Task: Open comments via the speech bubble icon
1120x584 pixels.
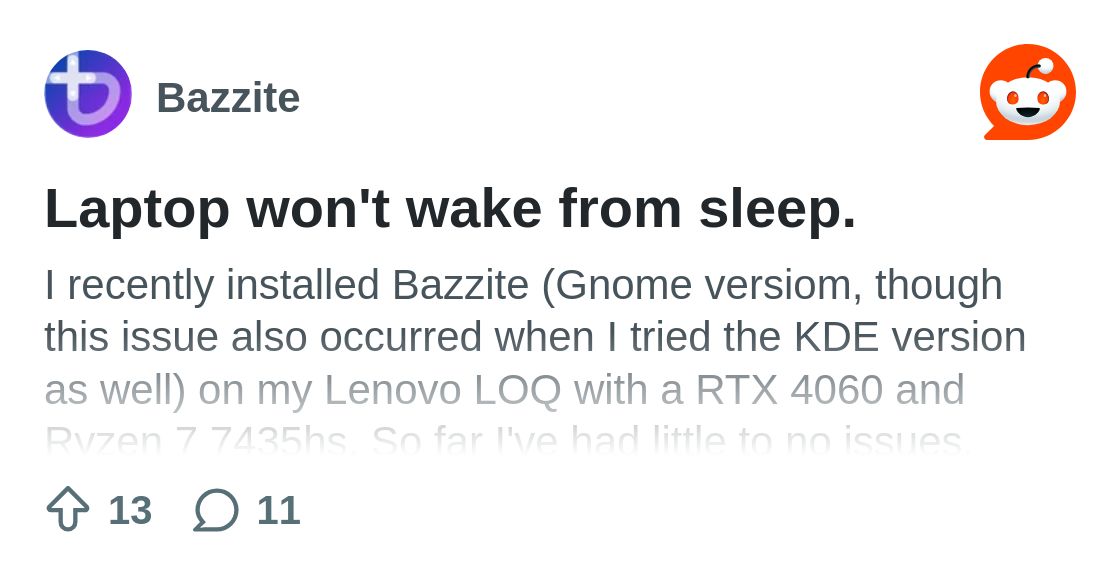Action: [x=216, y=510]
